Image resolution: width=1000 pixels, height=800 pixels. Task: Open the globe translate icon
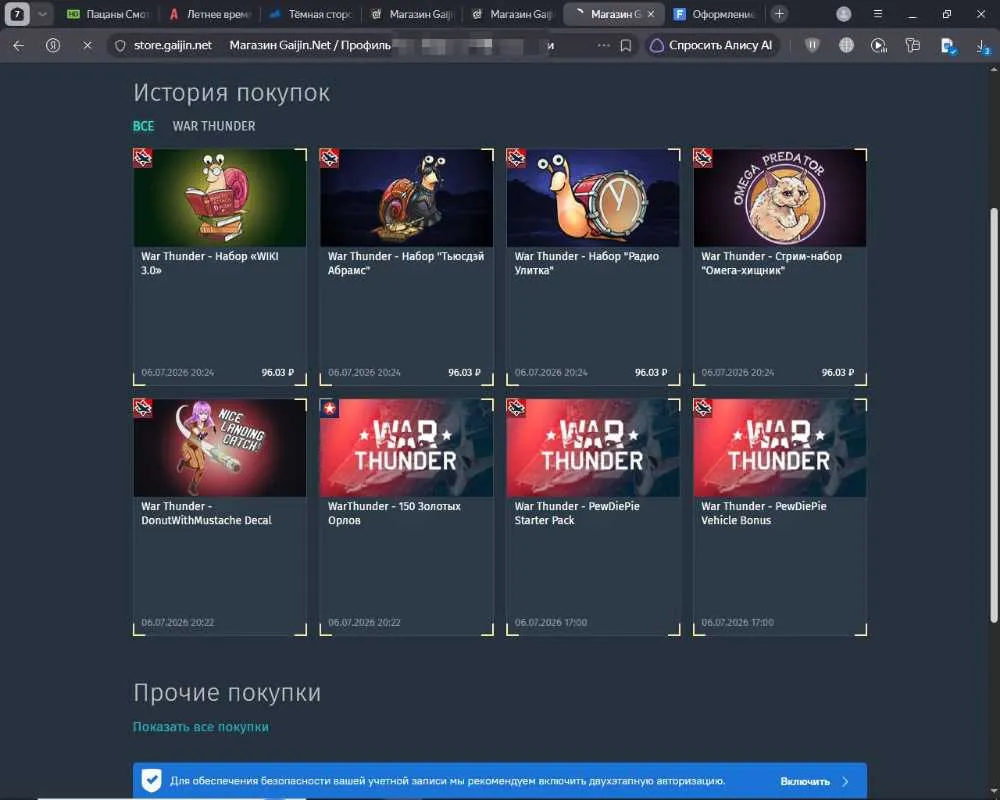point(846,45)
